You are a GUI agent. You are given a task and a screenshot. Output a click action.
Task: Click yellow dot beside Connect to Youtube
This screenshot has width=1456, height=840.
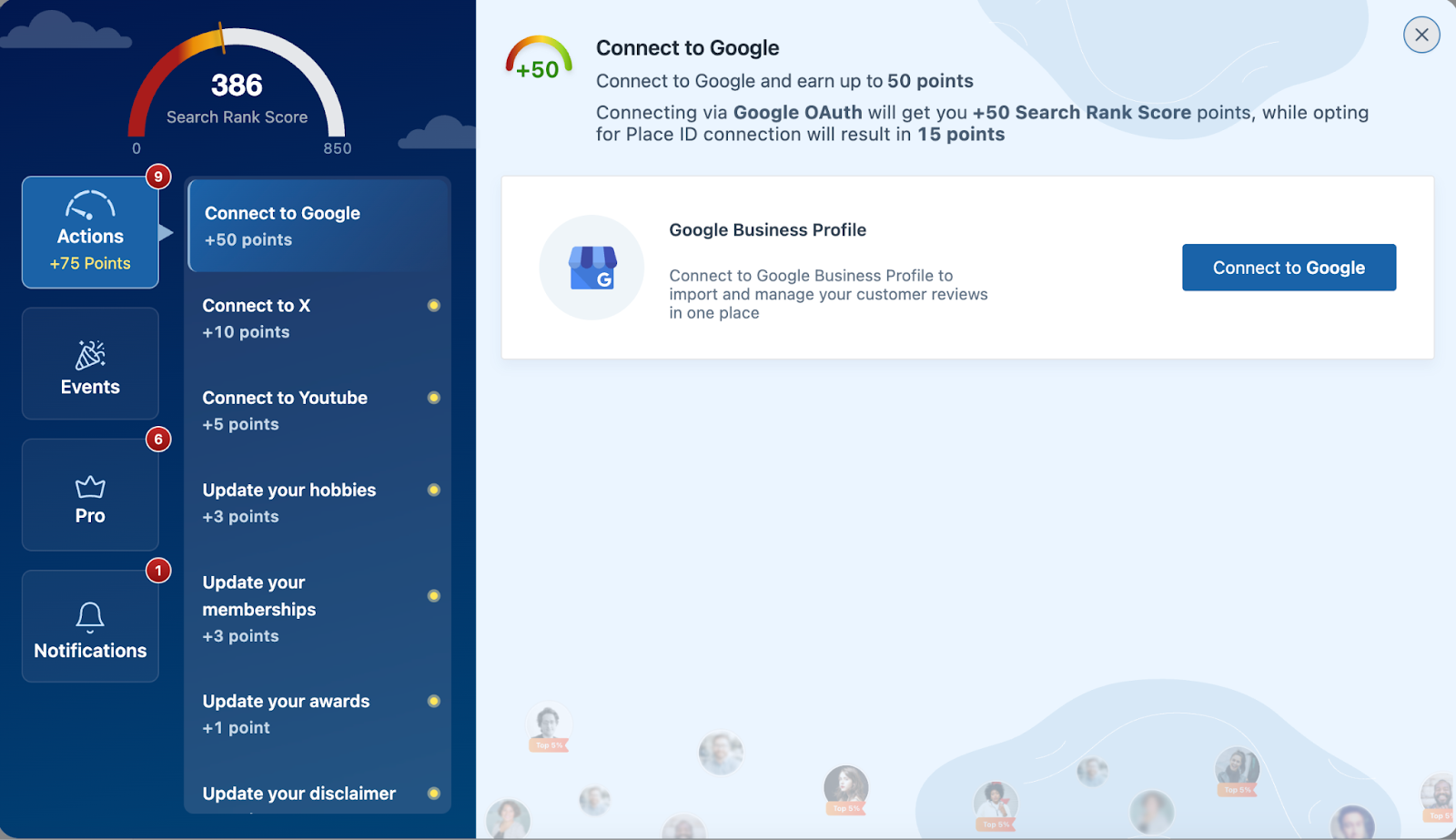click(434, 398)
